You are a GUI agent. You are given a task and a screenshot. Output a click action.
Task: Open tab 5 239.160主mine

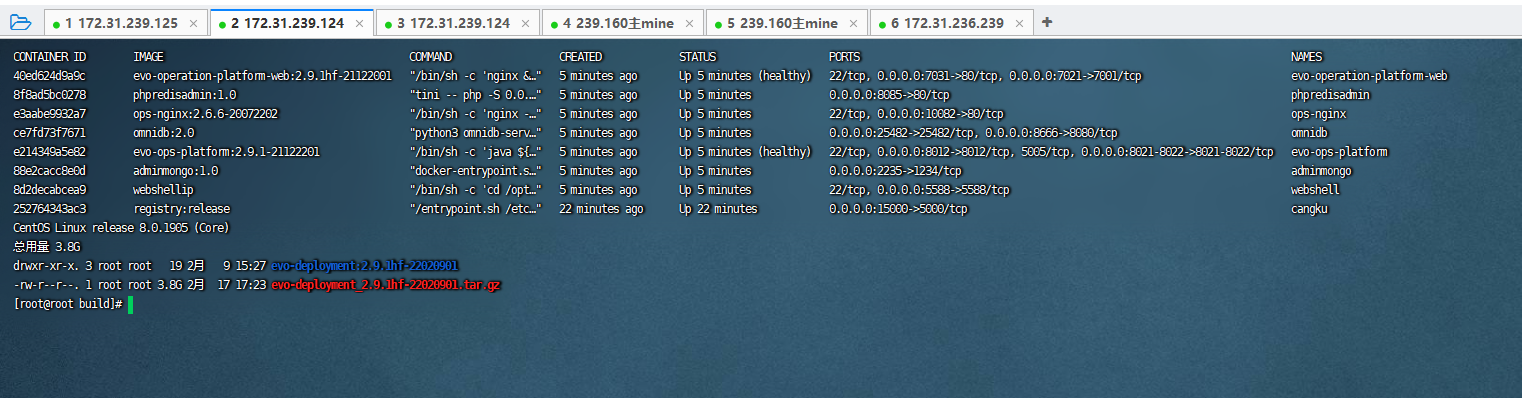tap(786, 22)
